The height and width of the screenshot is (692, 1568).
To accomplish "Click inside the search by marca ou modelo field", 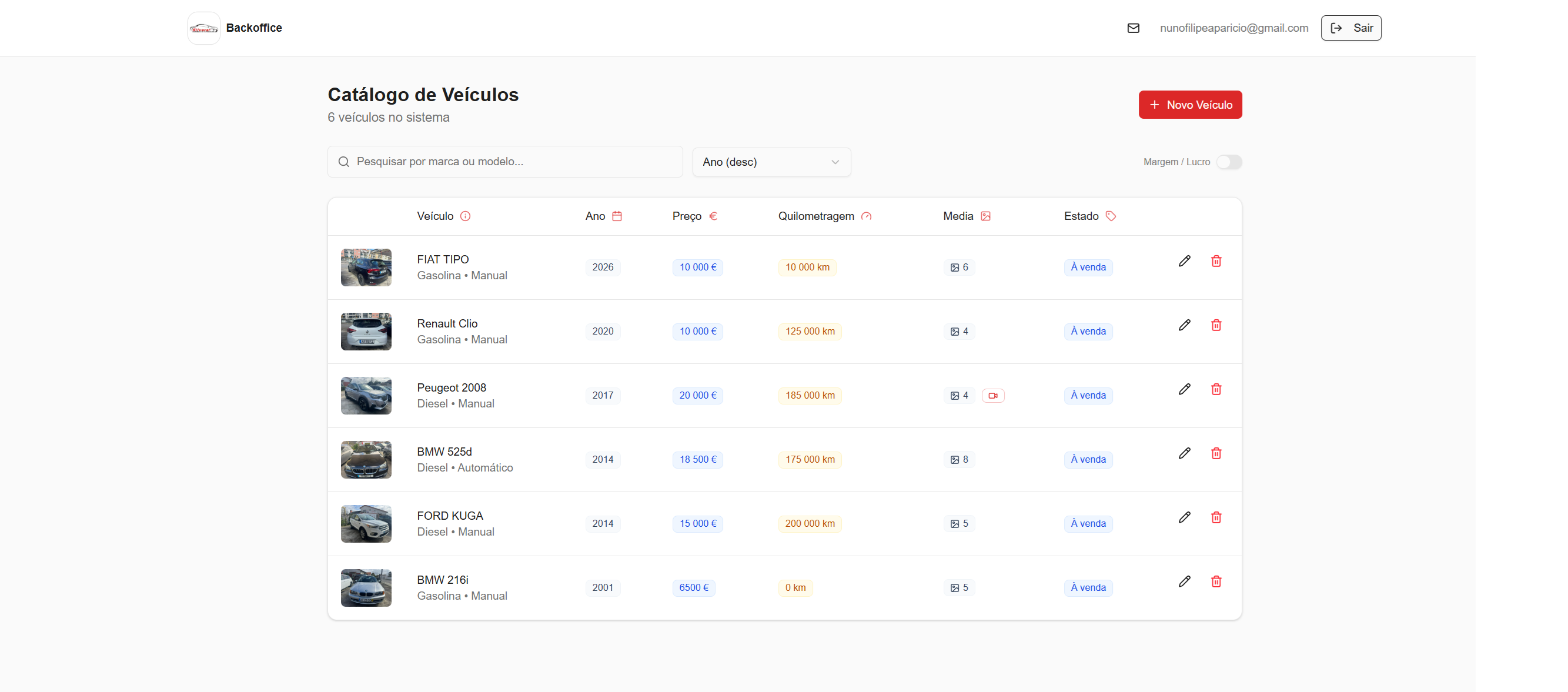I will coord(505,161).
